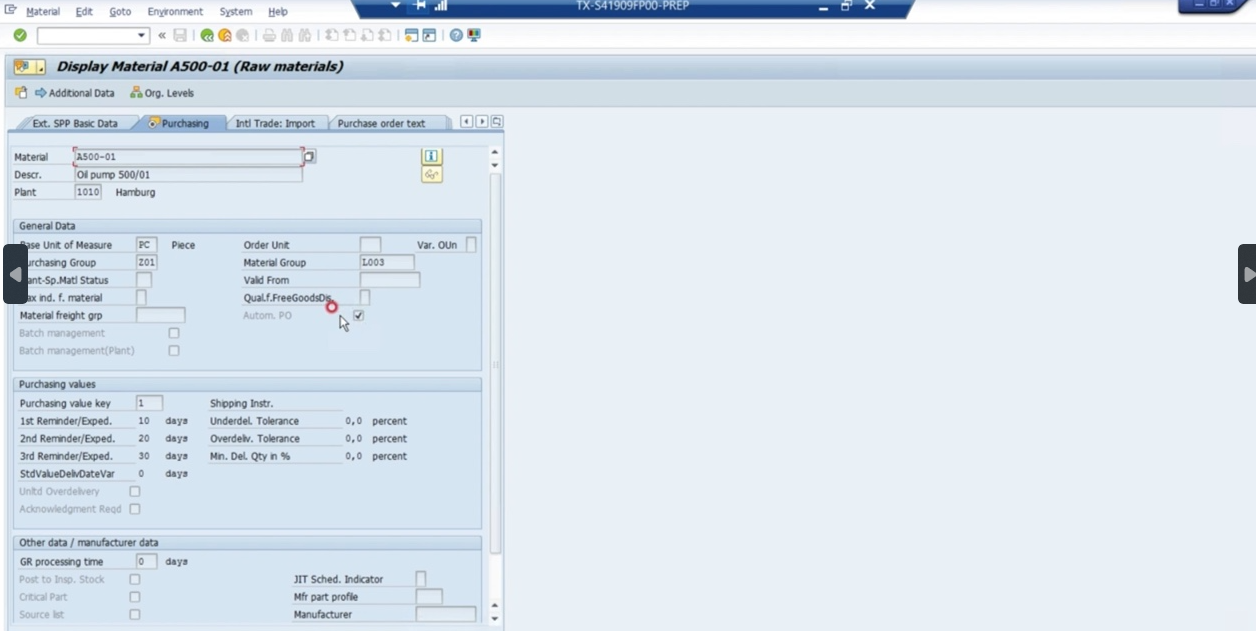Open the Edit menu
The image size is (1256, 631).
[x=84, y=12]
